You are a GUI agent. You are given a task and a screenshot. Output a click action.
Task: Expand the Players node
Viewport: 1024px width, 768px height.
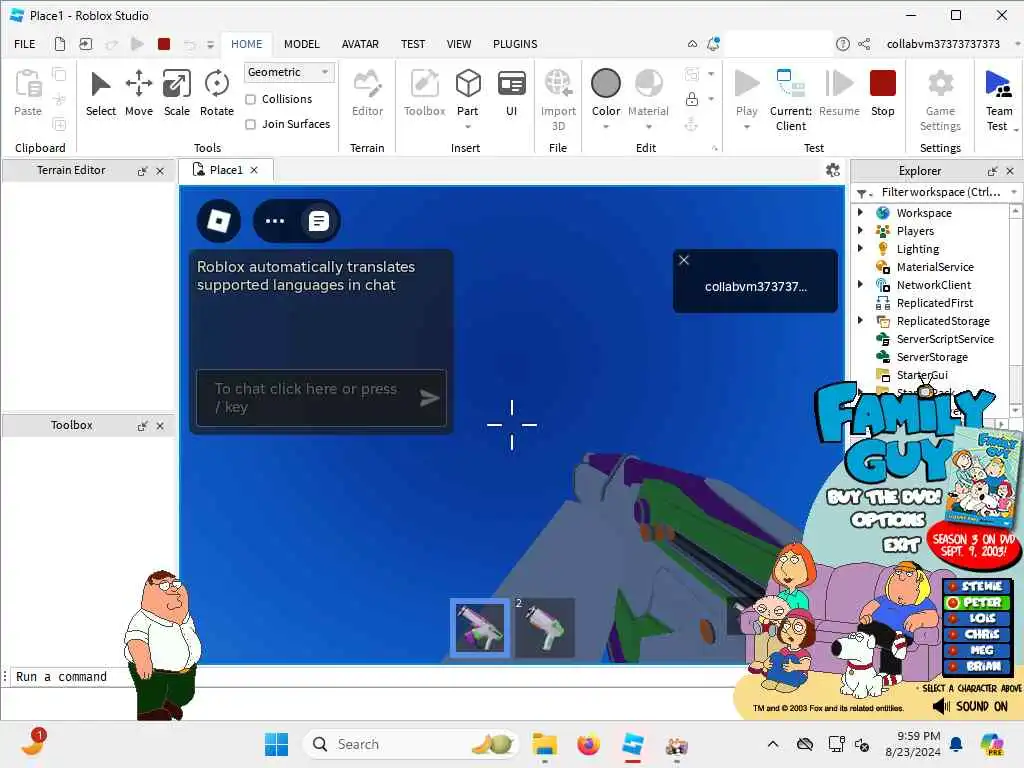(860, 231)
